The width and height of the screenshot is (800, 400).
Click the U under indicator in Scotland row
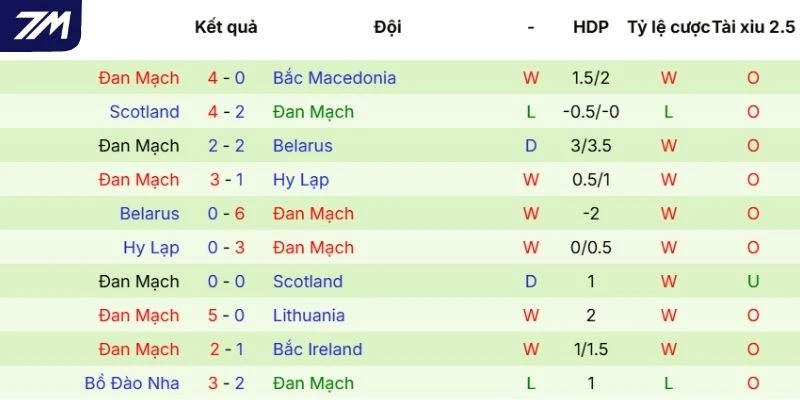click(753, 282)
